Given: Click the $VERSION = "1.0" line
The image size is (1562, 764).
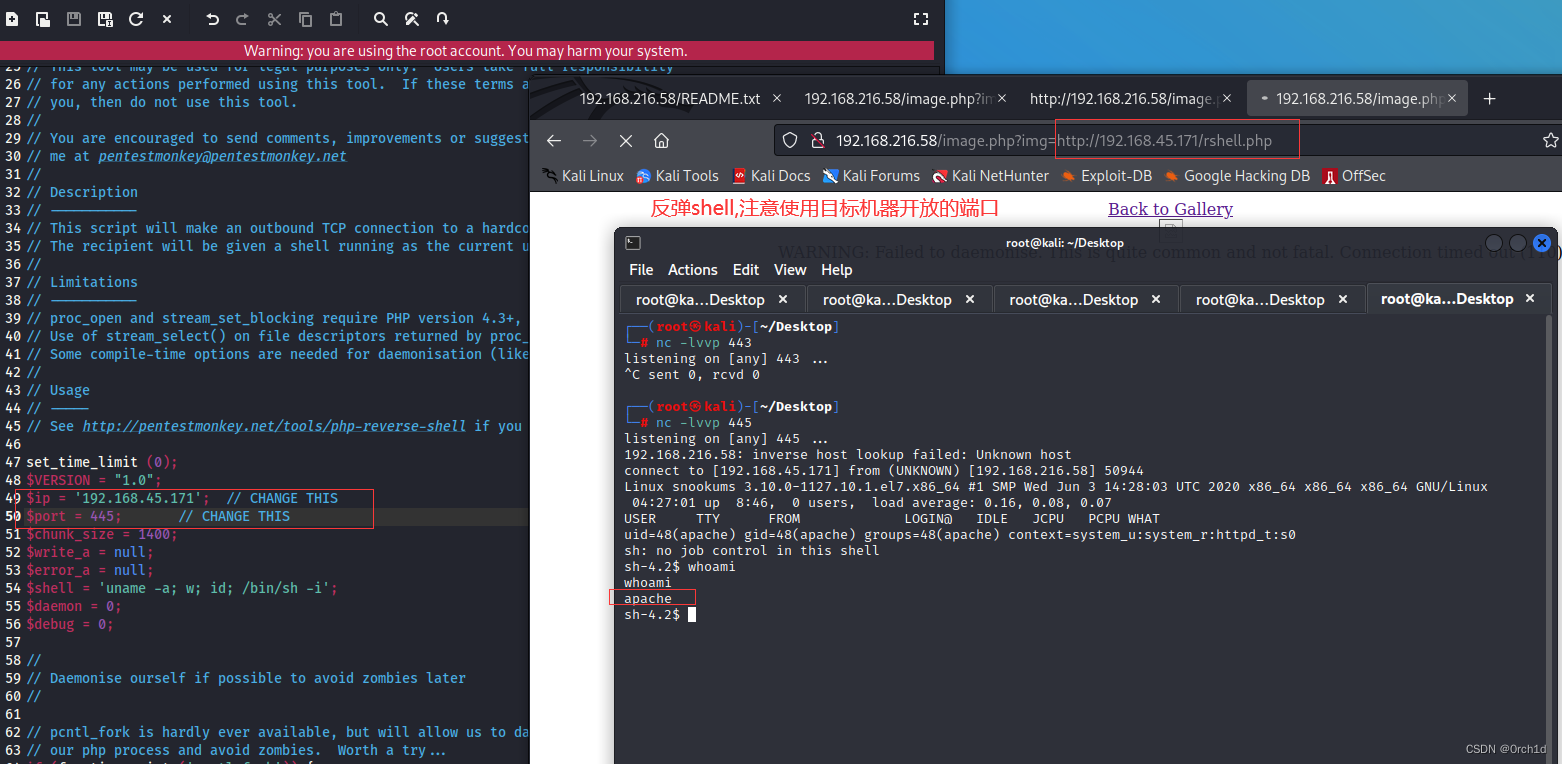Looking at the screenshot, I should point(94,480).
